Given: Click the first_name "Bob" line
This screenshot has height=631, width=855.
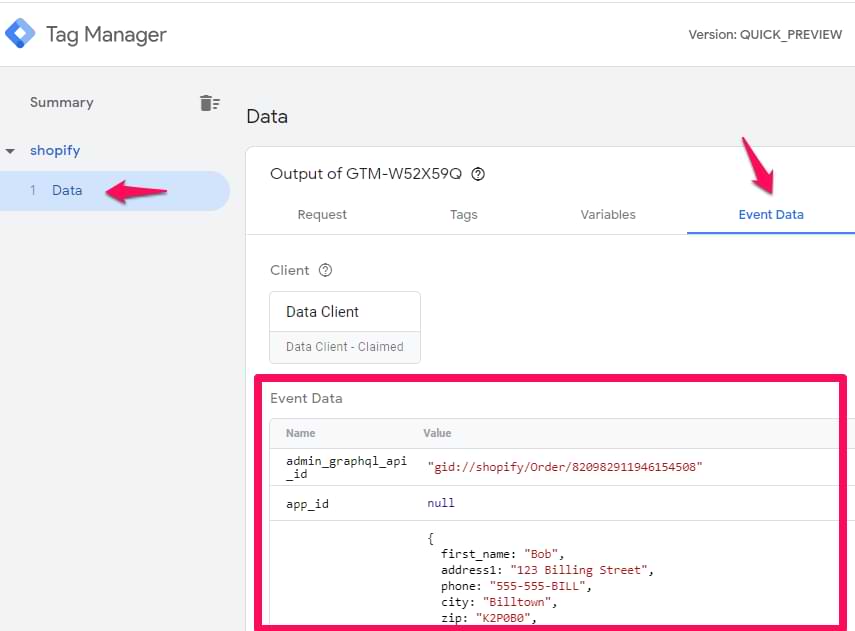Looking at the screenshot, I should point(502,554).
